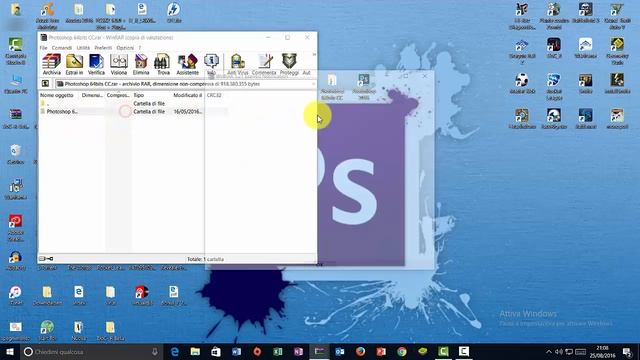The height and width of the screenshot is (360, 640).
Task: Open the soccer ball desktop shortcut
Action: pyautogui.click(x=522, y=83)
